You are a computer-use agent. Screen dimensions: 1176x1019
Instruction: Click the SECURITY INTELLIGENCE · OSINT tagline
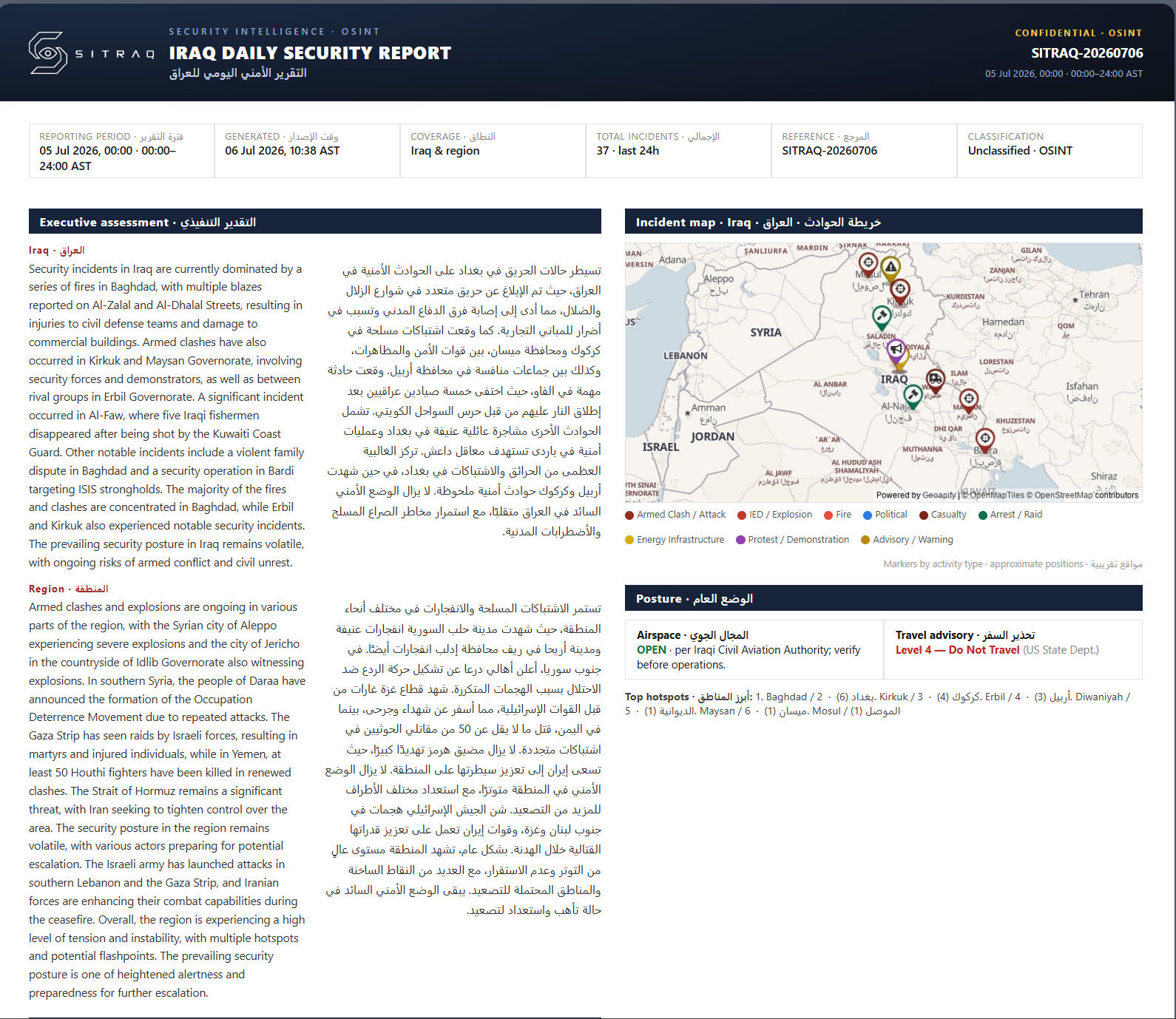pos(274,32)
